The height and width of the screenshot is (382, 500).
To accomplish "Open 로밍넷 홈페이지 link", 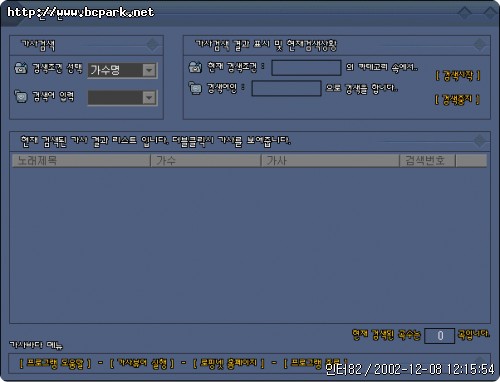I will click(x=229, y=363).
